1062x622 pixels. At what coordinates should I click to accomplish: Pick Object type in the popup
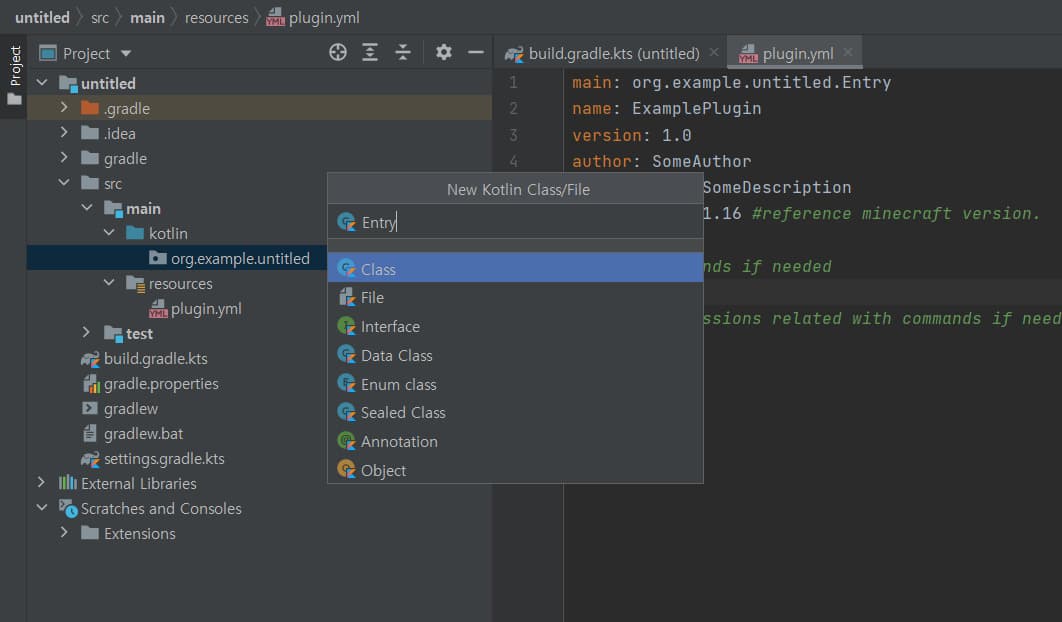point(383,470)
